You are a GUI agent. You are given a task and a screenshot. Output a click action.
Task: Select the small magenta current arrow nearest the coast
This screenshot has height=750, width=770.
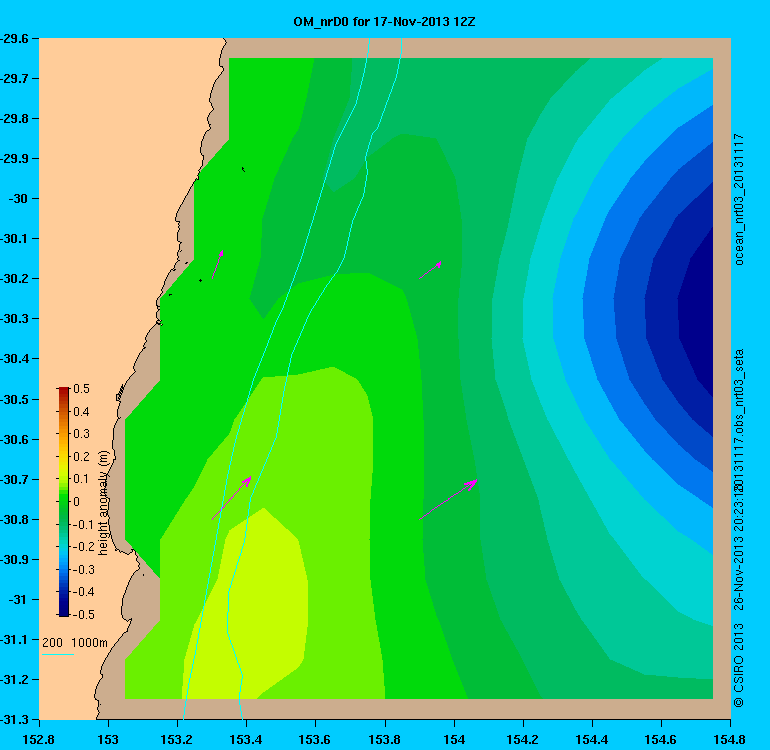click(218, 264)
